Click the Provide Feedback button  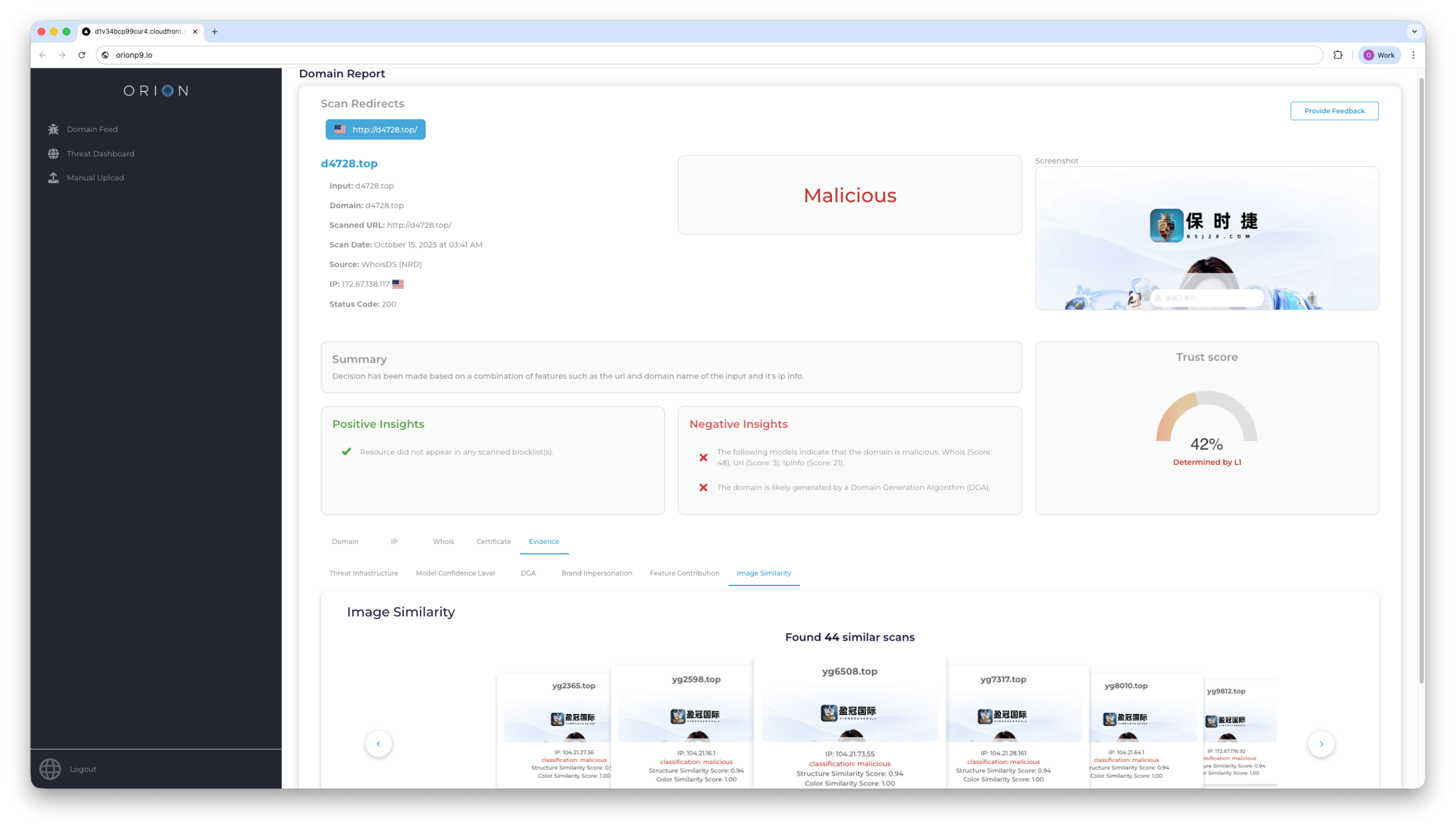click(1334, 111)
